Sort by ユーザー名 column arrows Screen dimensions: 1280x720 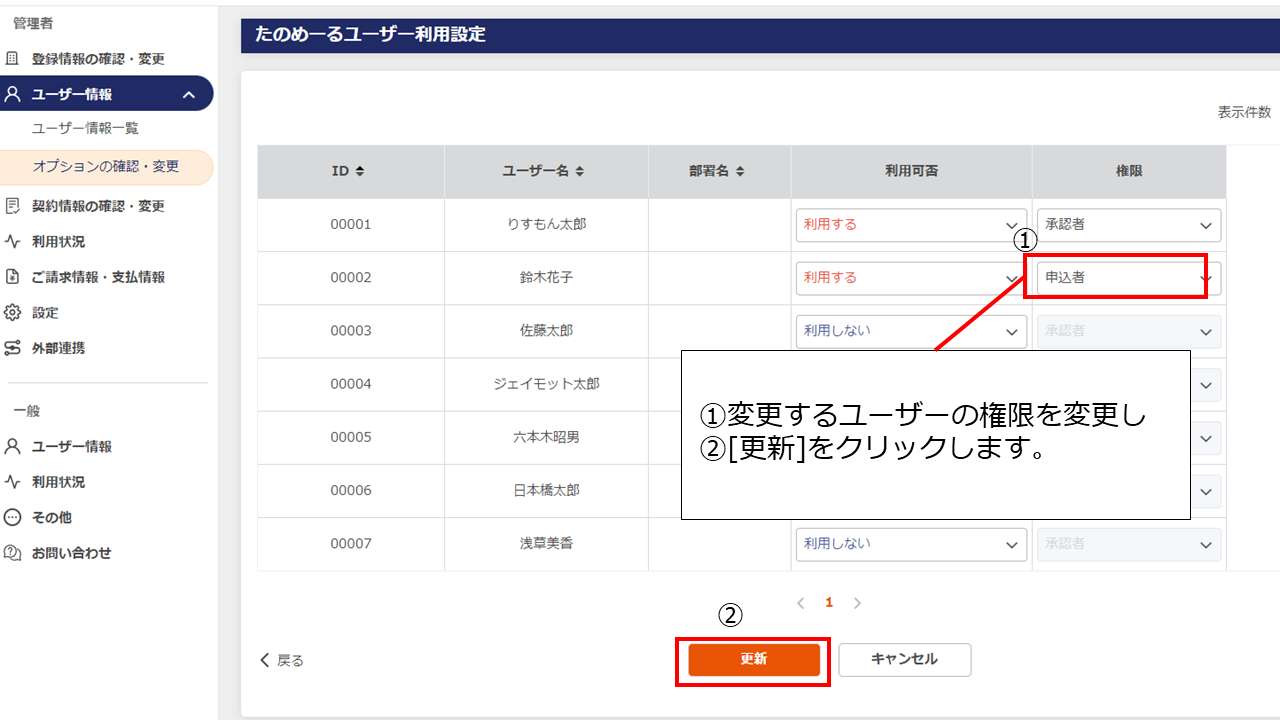tap(580, 172)
